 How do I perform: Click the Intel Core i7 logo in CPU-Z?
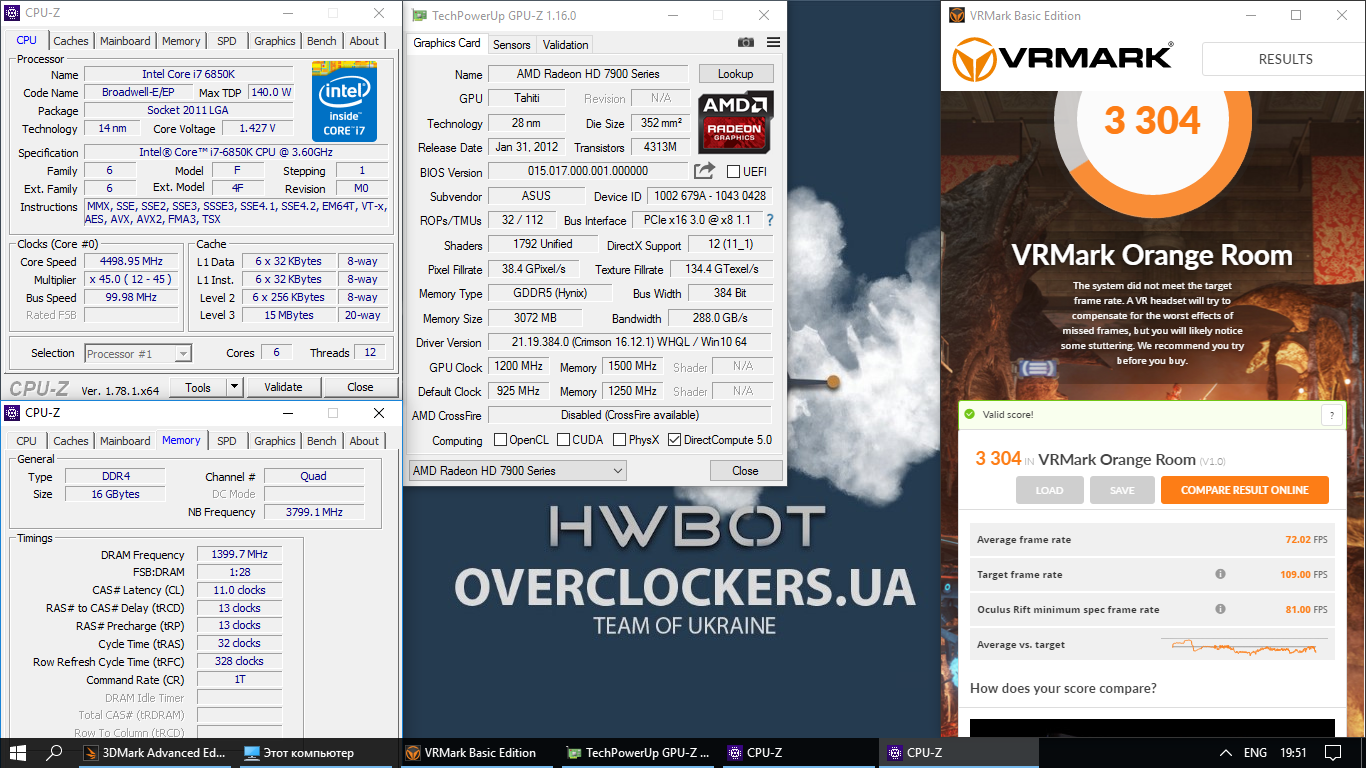(x=344, y=102)
